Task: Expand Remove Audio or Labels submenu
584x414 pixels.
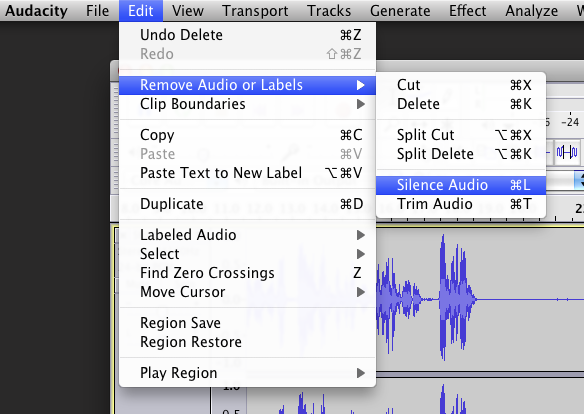Action: click(x=247, y=85)
